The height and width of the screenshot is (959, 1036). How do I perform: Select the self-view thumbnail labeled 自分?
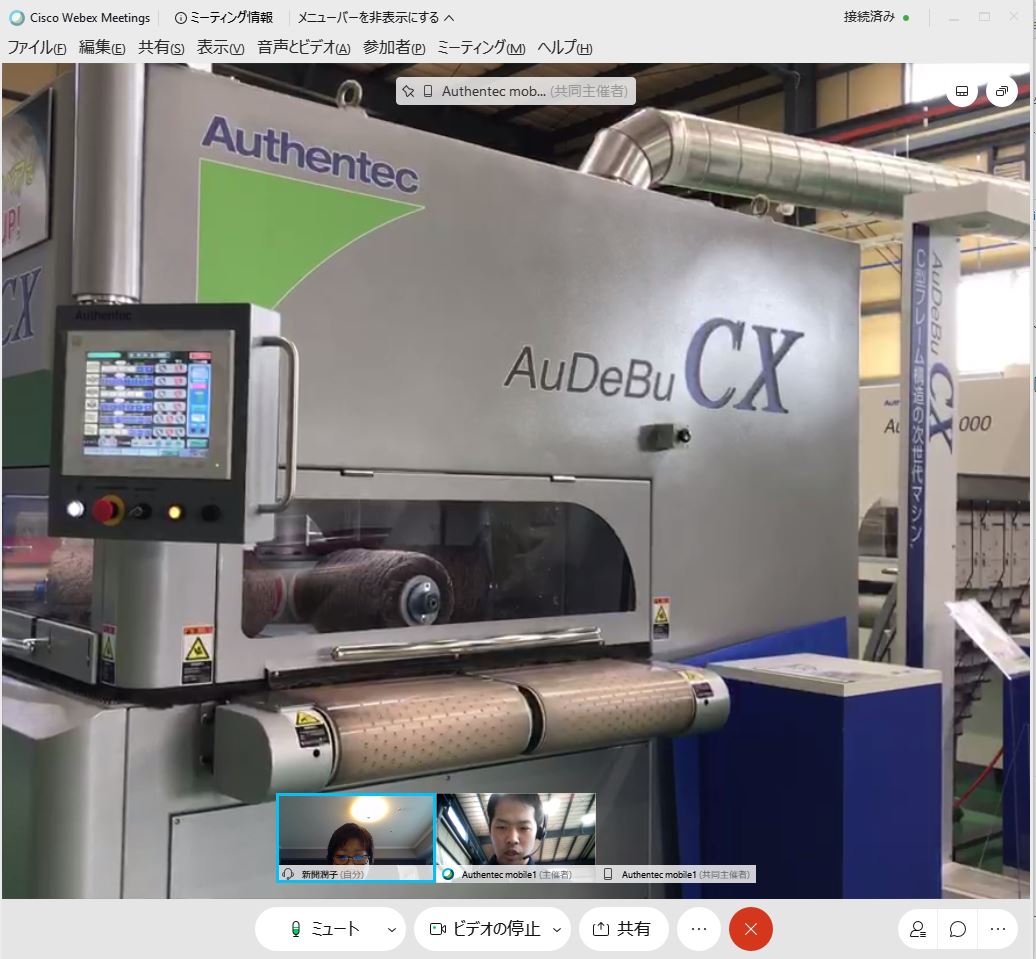(355, 830)
